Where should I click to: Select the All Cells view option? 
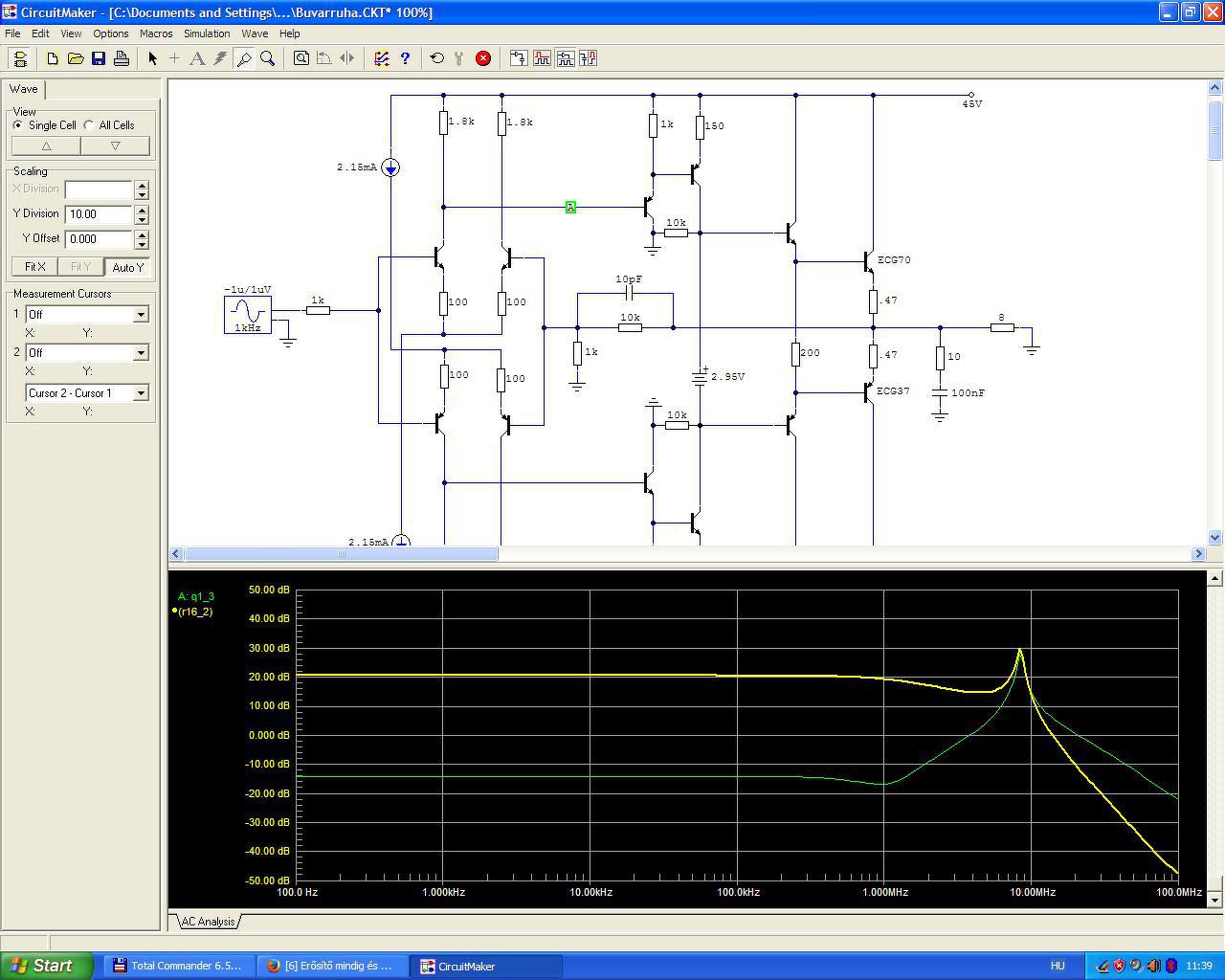click(89, 125)
